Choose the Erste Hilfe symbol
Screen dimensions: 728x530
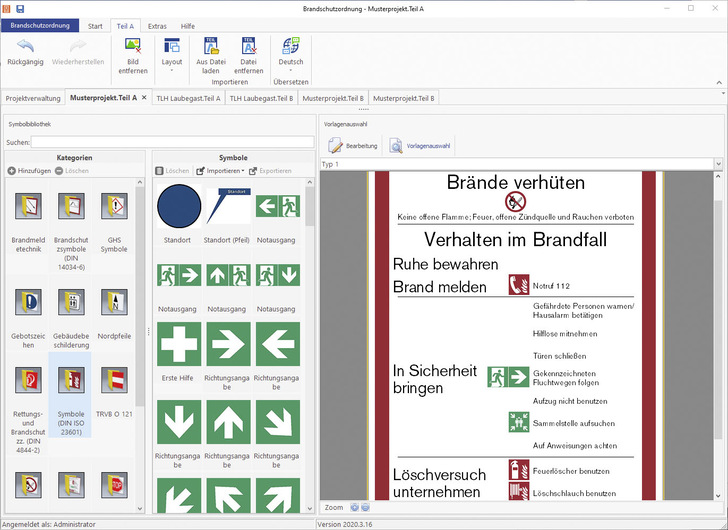(179, 343)
